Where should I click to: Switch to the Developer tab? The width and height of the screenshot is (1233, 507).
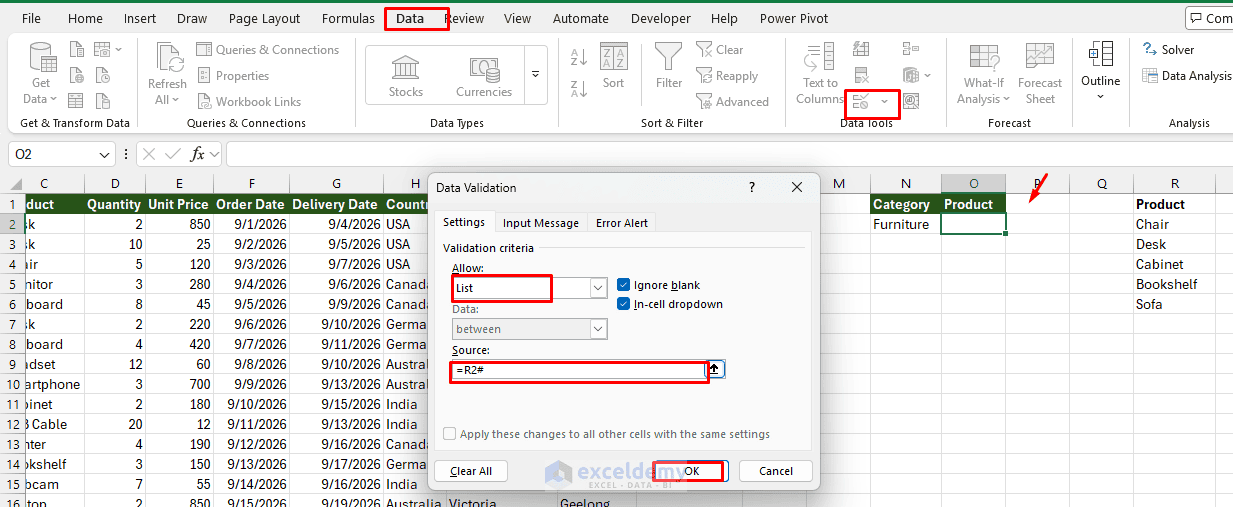click(661, 18)
